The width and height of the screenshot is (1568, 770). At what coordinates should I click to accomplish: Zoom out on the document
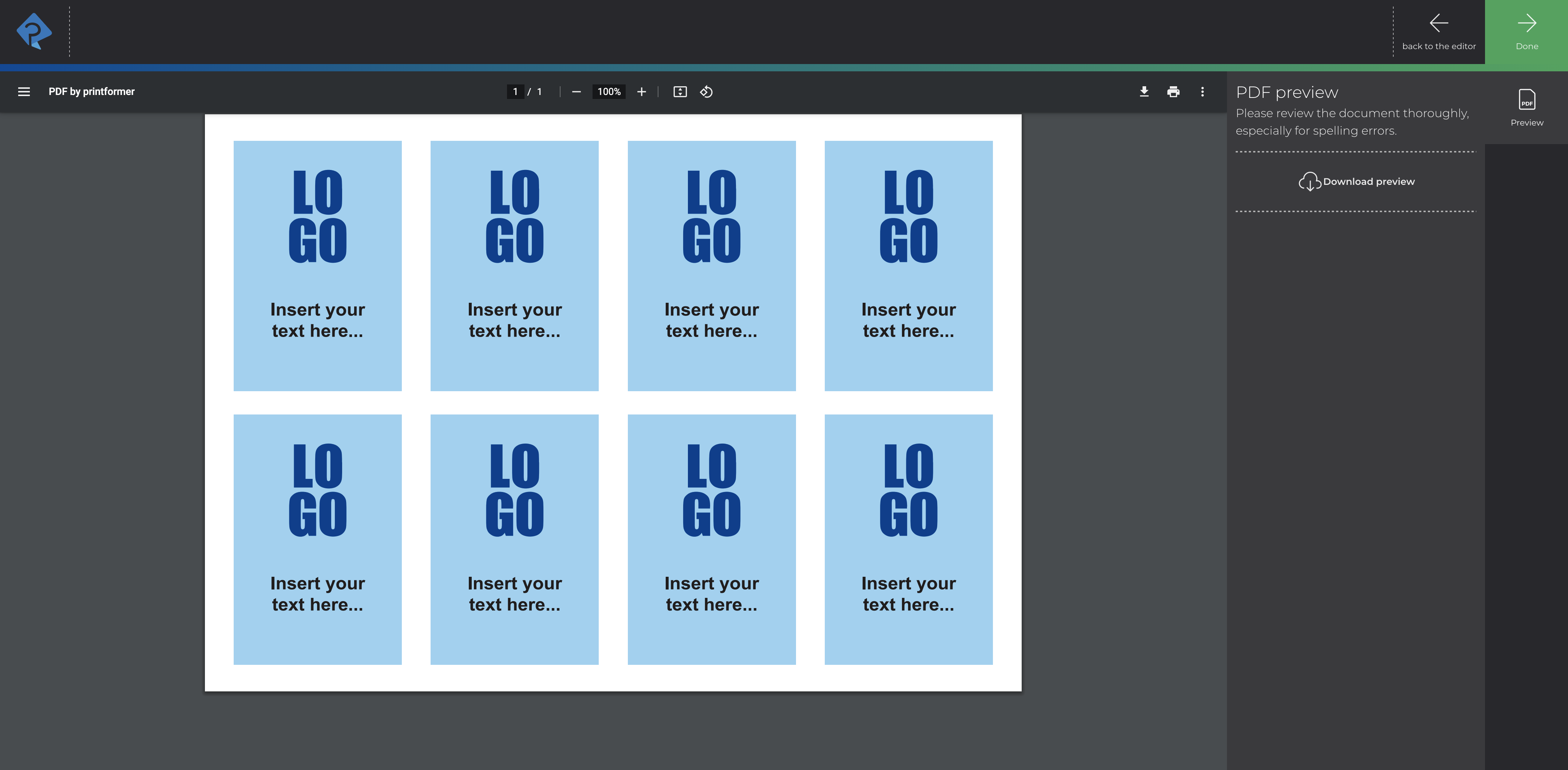coord(577,91)
